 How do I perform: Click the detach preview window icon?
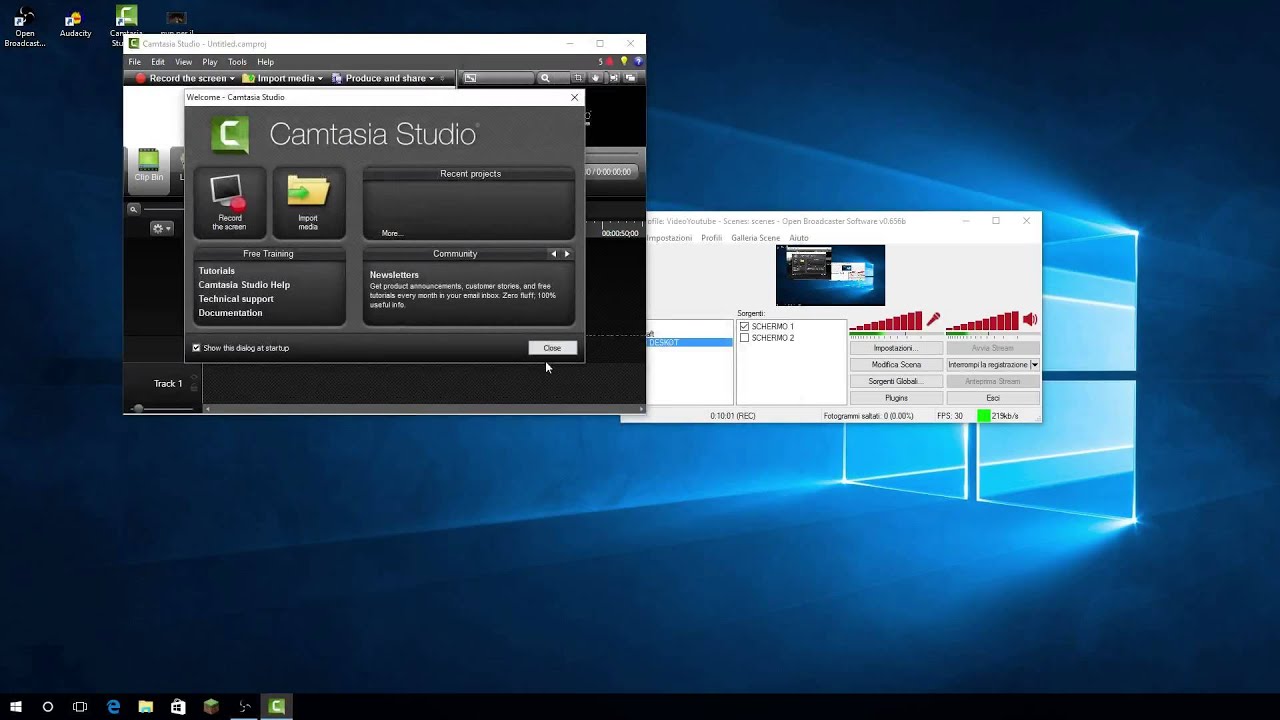coord(630,78)
